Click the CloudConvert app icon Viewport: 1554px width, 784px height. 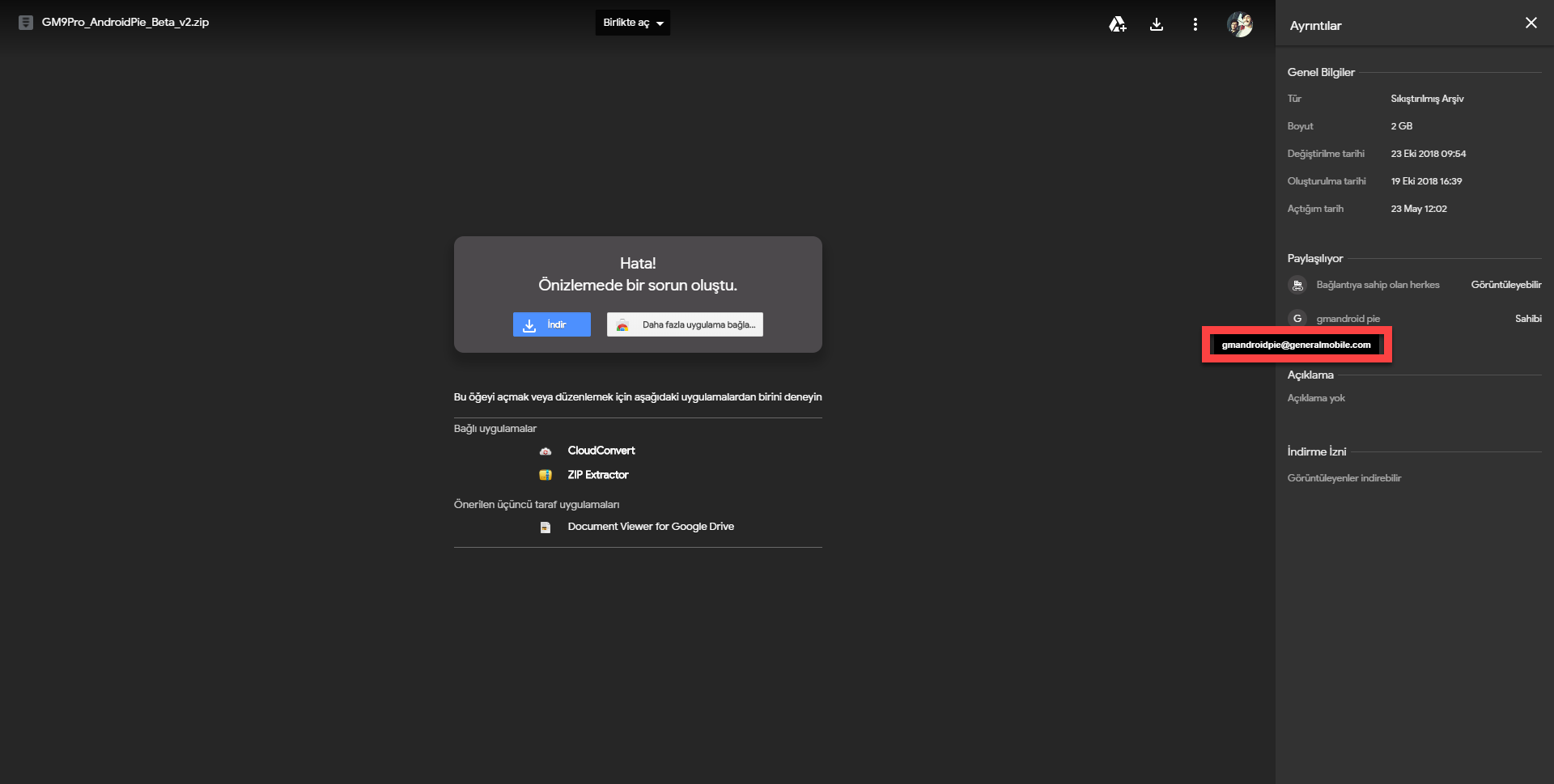546,451
